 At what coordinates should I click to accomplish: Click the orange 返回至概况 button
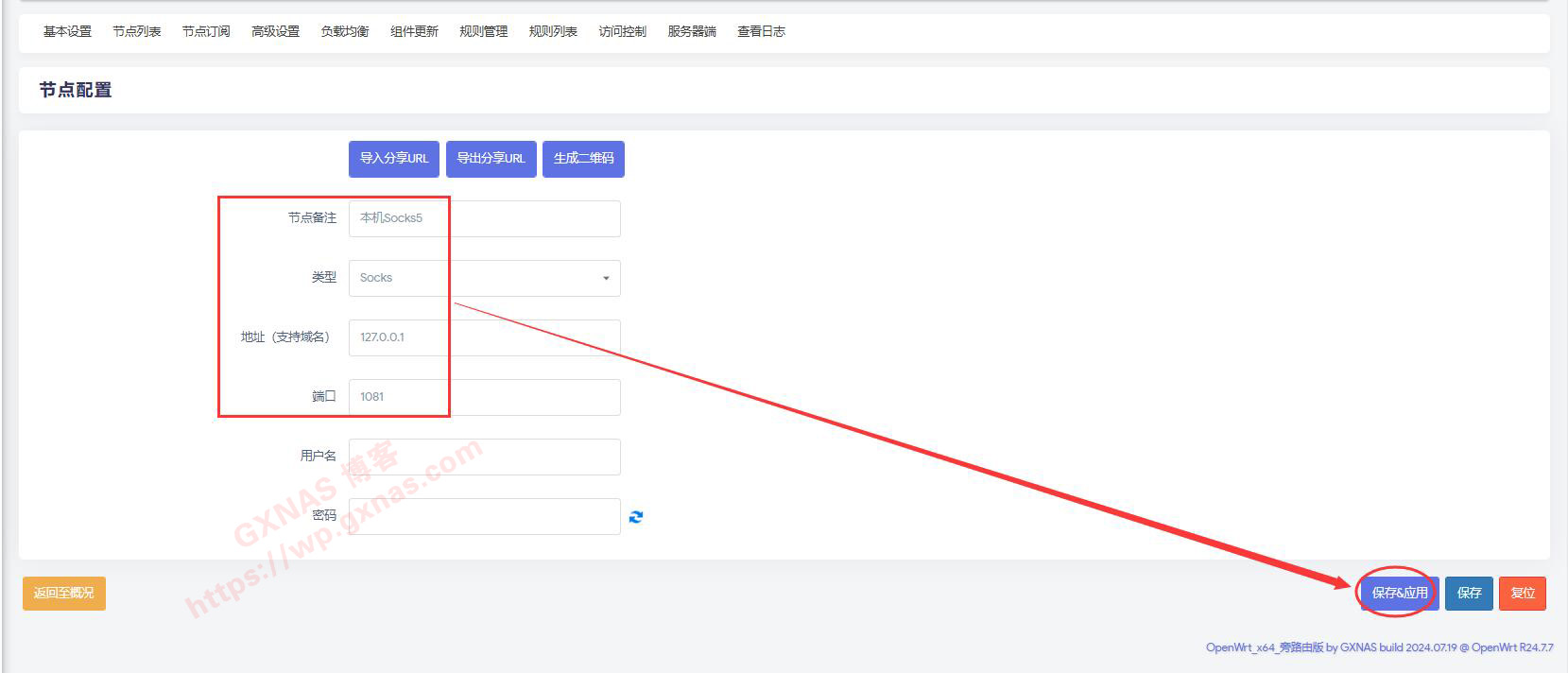64,593
